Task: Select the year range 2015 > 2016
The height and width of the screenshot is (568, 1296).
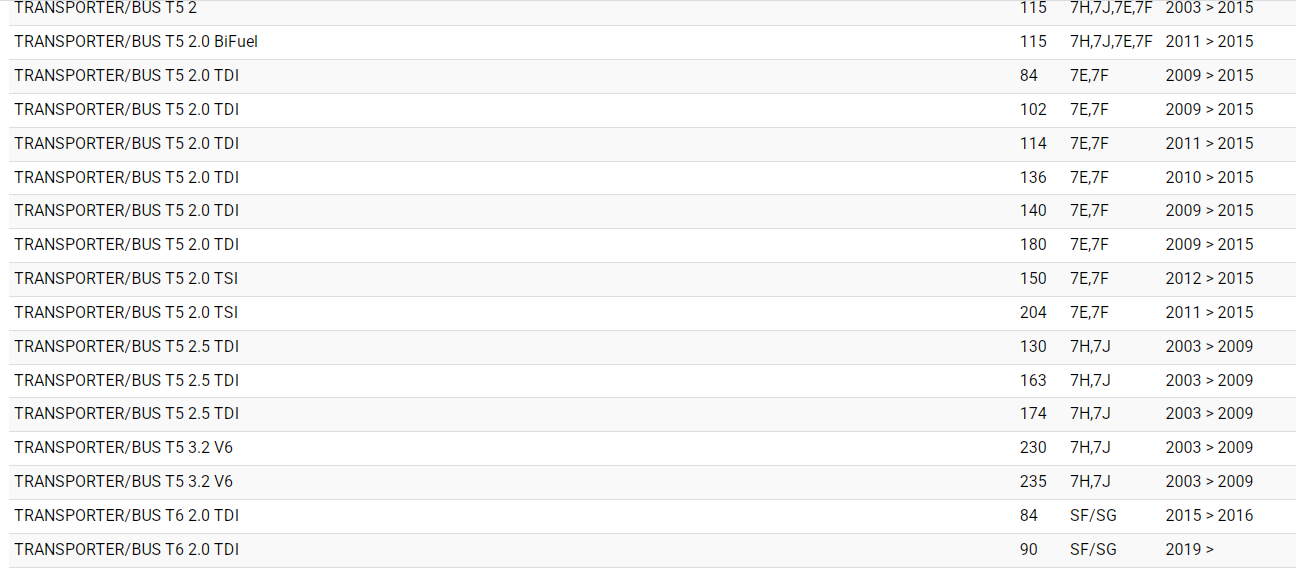Action: [1208, 516]
